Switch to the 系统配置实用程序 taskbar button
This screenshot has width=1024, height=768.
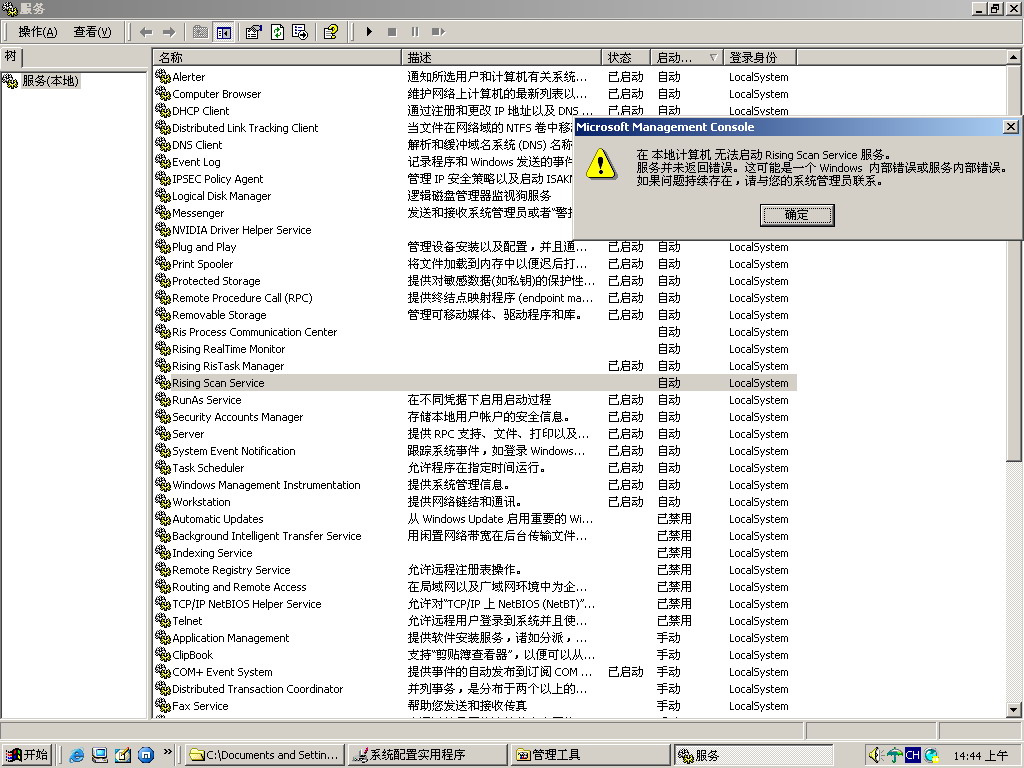[427, 755]
